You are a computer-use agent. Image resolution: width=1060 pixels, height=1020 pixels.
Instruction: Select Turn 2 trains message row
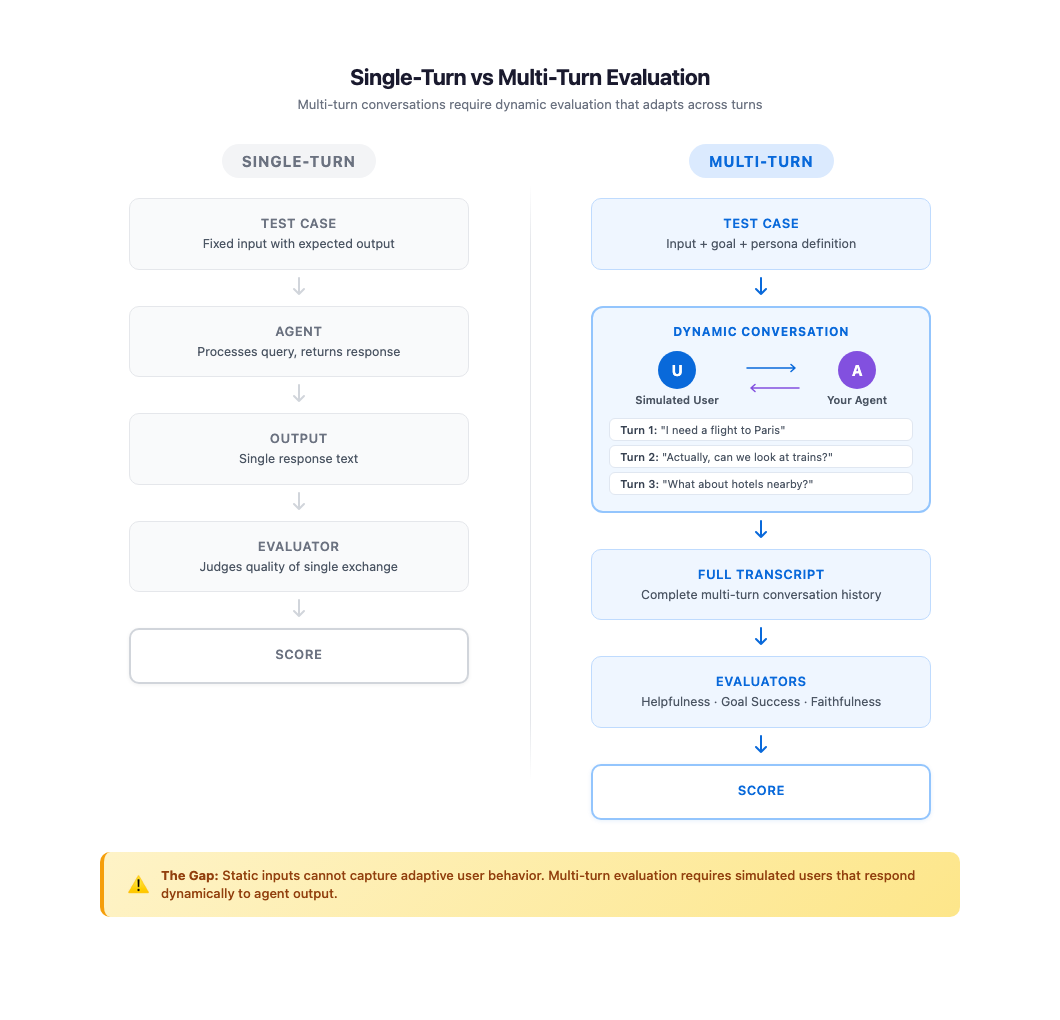pyautogui.click(x=761, y=457)
